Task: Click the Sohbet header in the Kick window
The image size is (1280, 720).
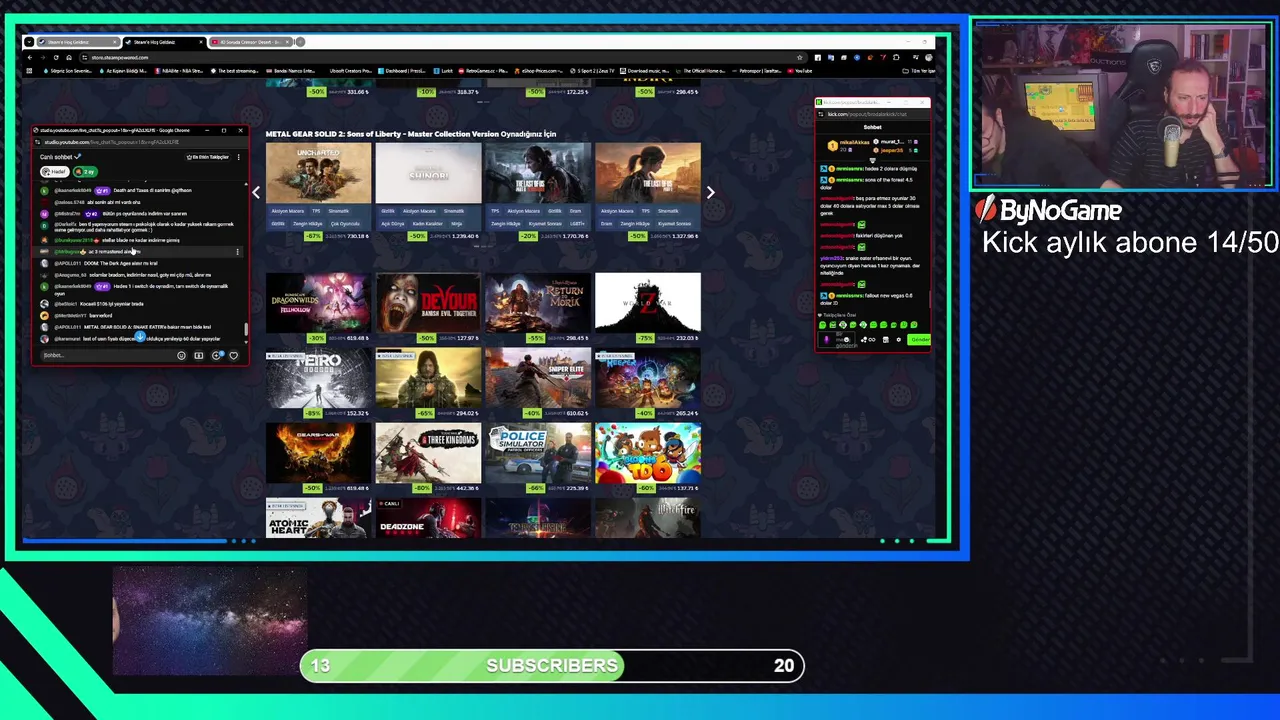Action: (872, 127)
